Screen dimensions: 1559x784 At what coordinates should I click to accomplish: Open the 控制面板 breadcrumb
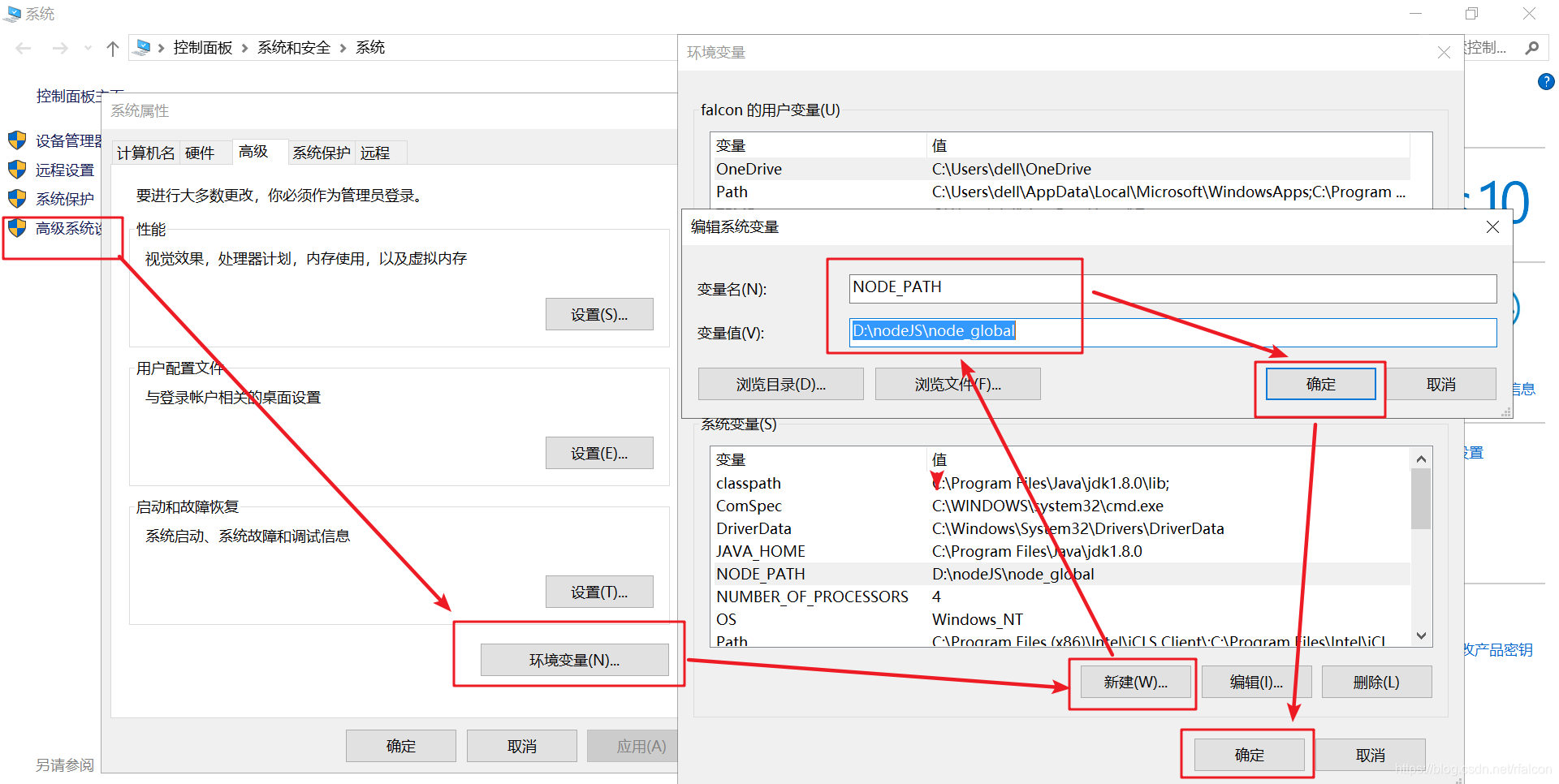tap(203, 48)
